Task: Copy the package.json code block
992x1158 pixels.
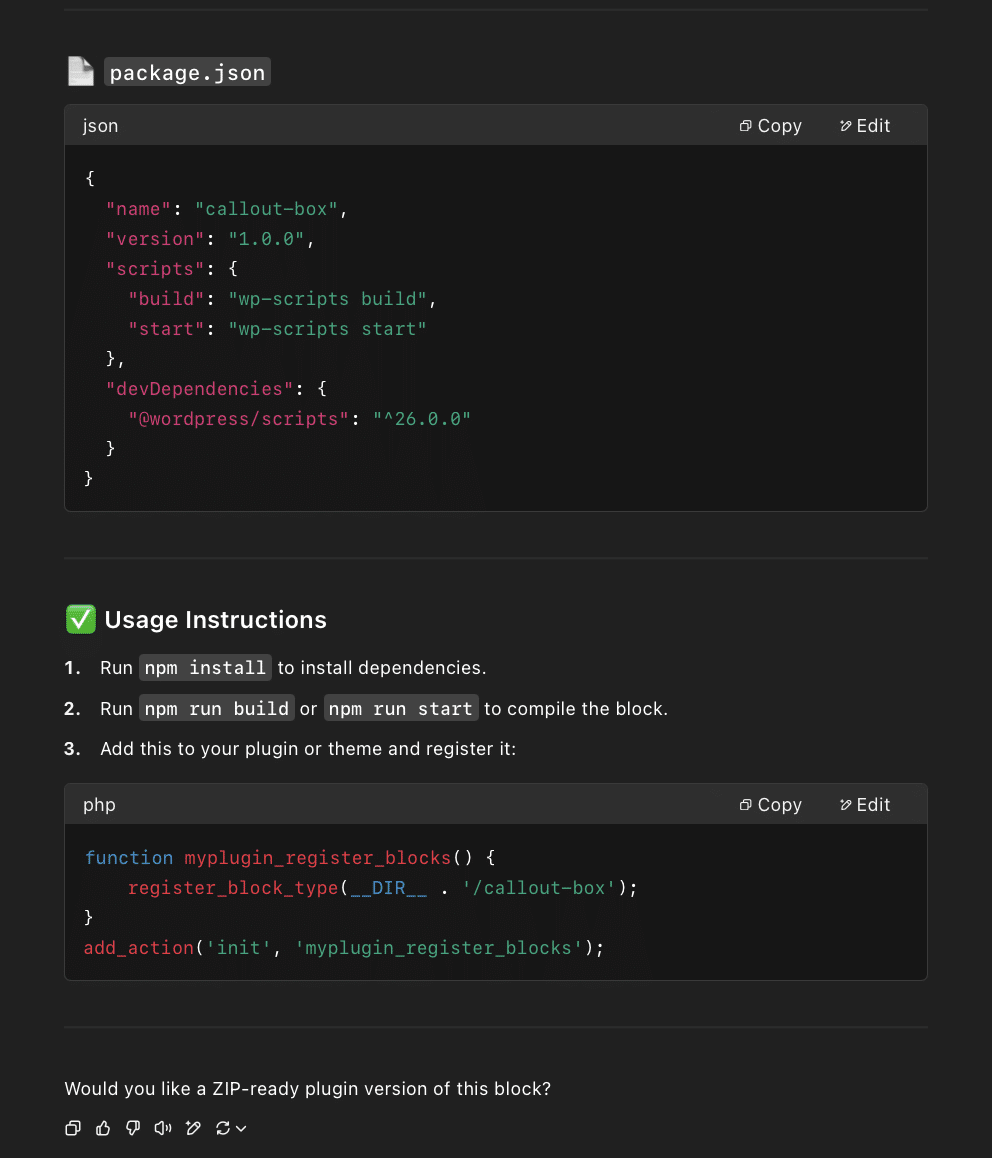Action: coord(770,126)
